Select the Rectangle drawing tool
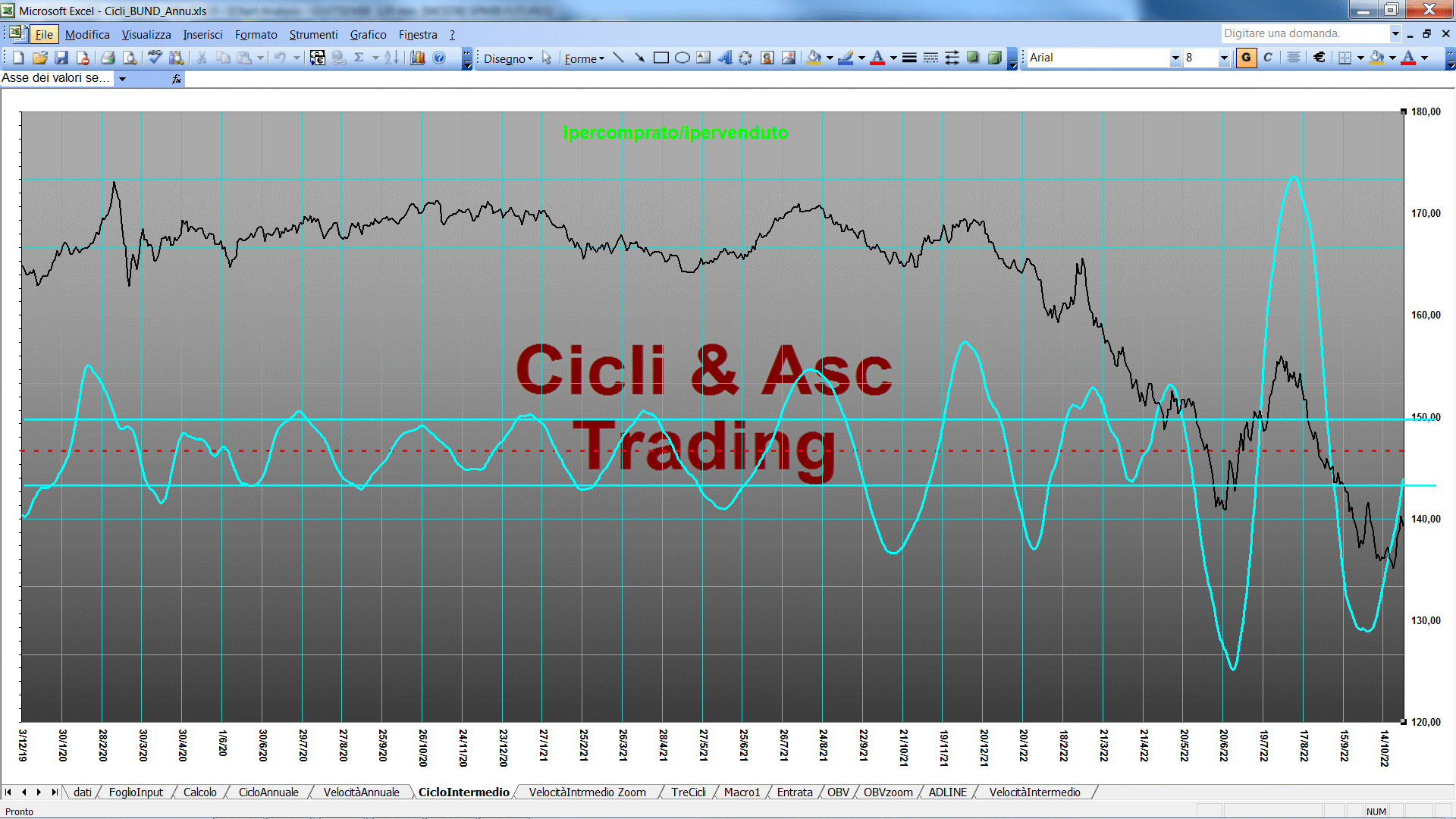The width and height of the screenshot is (1456, 819). (x=661, y=58)
